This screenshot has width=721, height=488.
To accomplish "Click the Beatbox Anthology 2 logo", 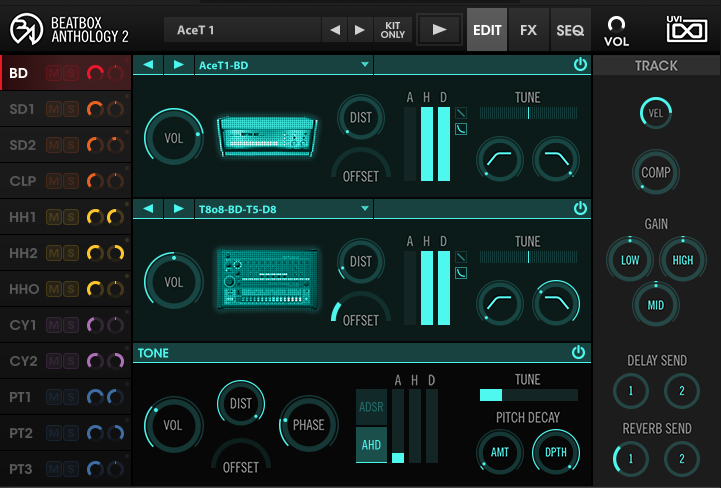I will tap(69, 29).
